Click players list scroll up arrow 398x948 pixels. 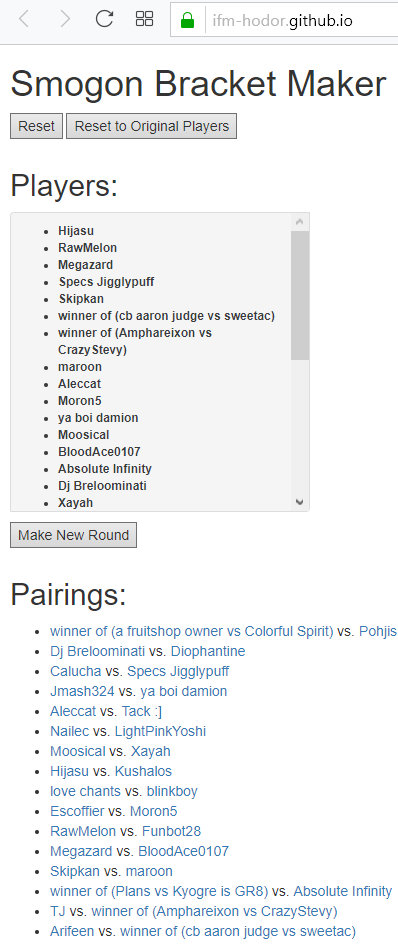click(x=299, y=222)
